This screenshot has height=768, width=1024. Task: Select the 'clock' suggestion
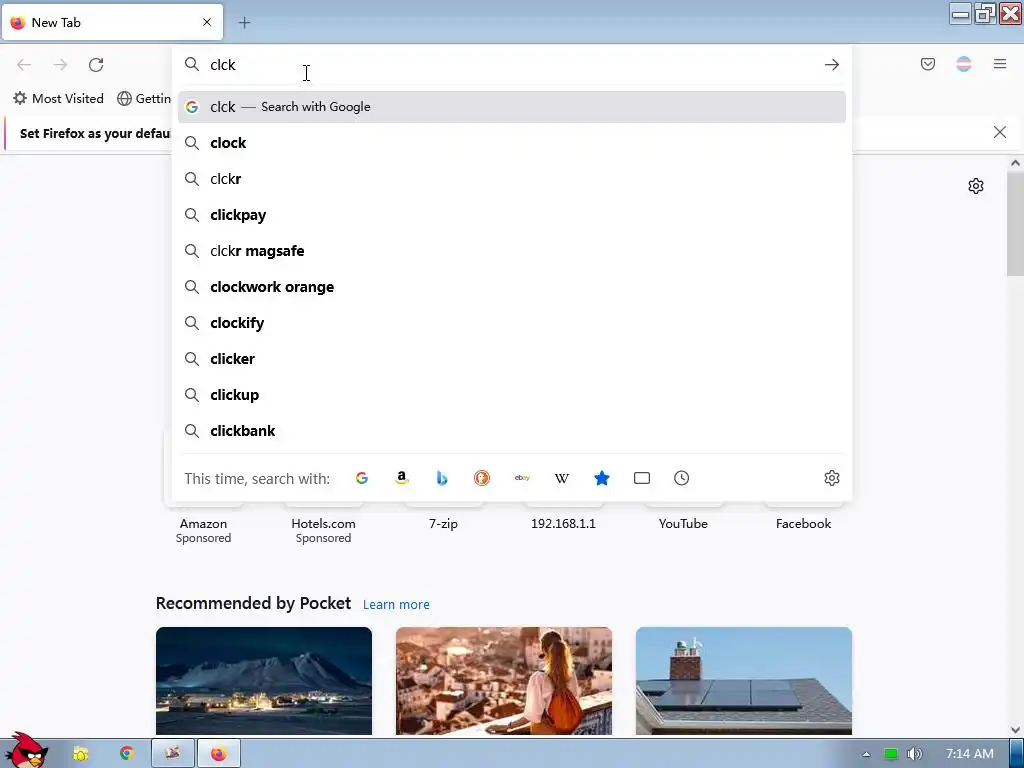click(512, 143)
